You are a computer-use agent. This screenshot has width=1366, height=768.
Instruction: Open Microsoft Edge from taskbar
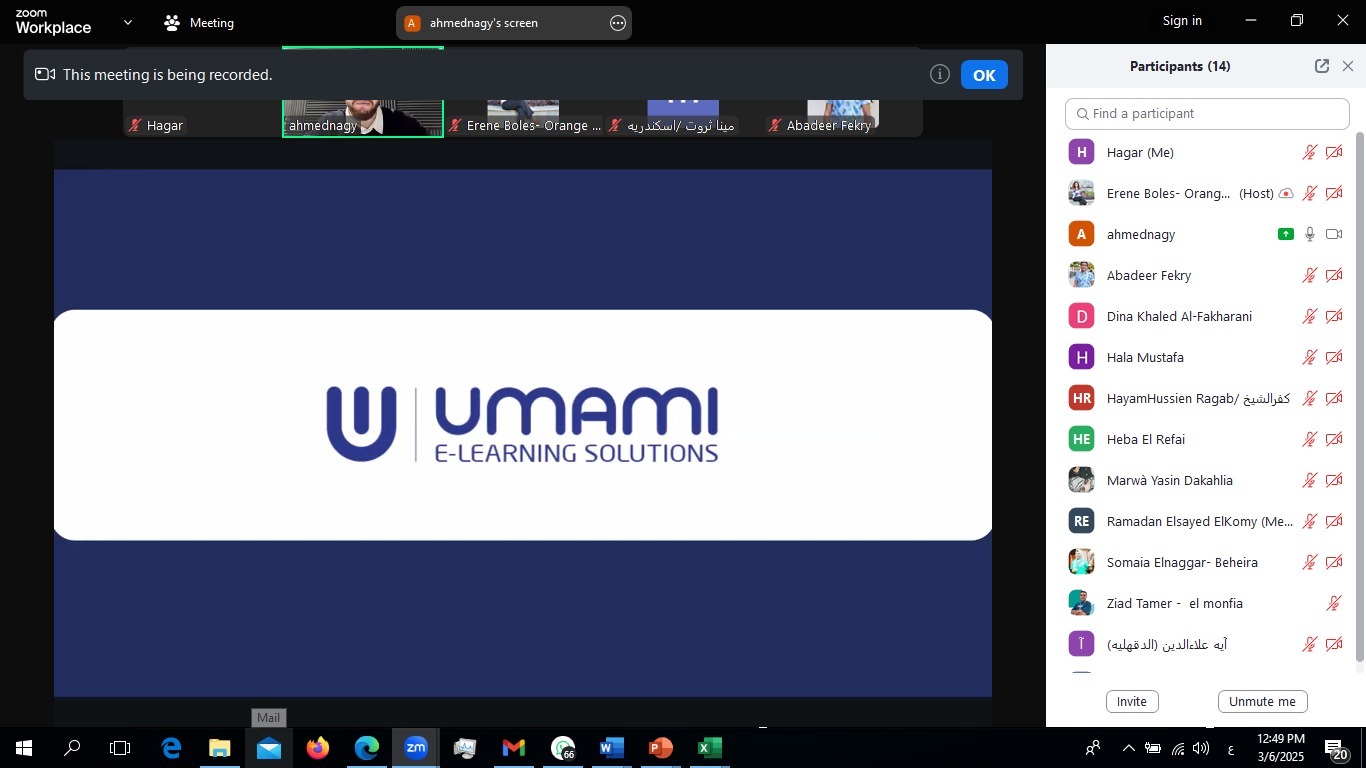367,748
